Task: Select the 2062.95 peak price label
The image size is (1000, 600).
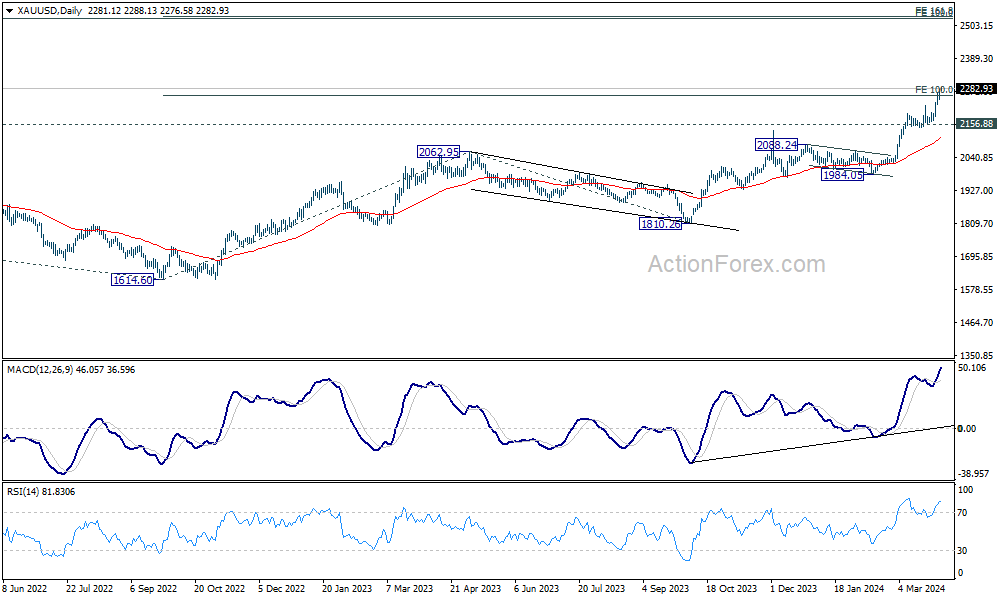Action: click(x=439, y=152)
